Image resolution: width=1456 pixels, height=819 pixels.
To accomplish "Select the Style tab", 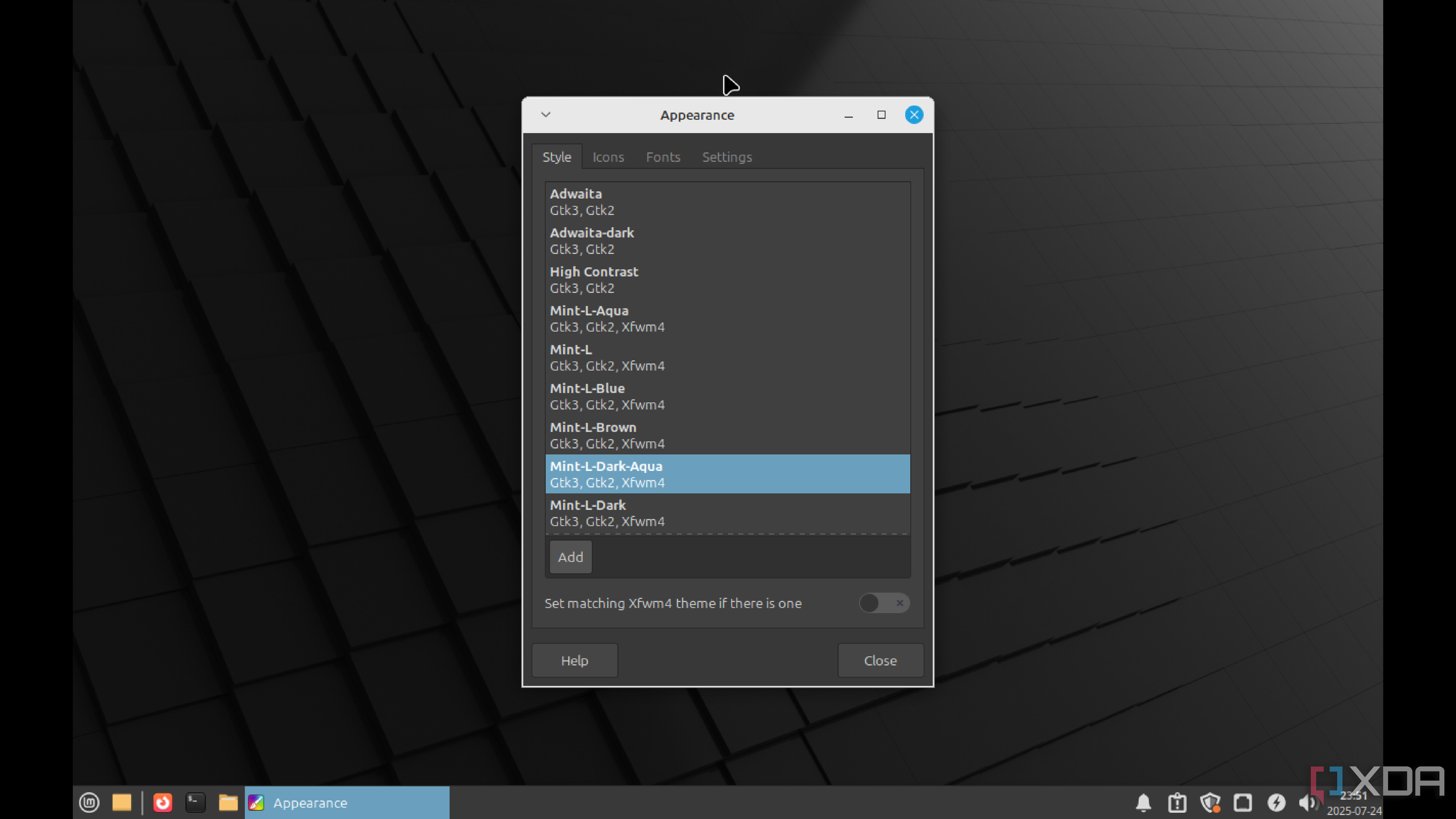I will coord(557,157).
